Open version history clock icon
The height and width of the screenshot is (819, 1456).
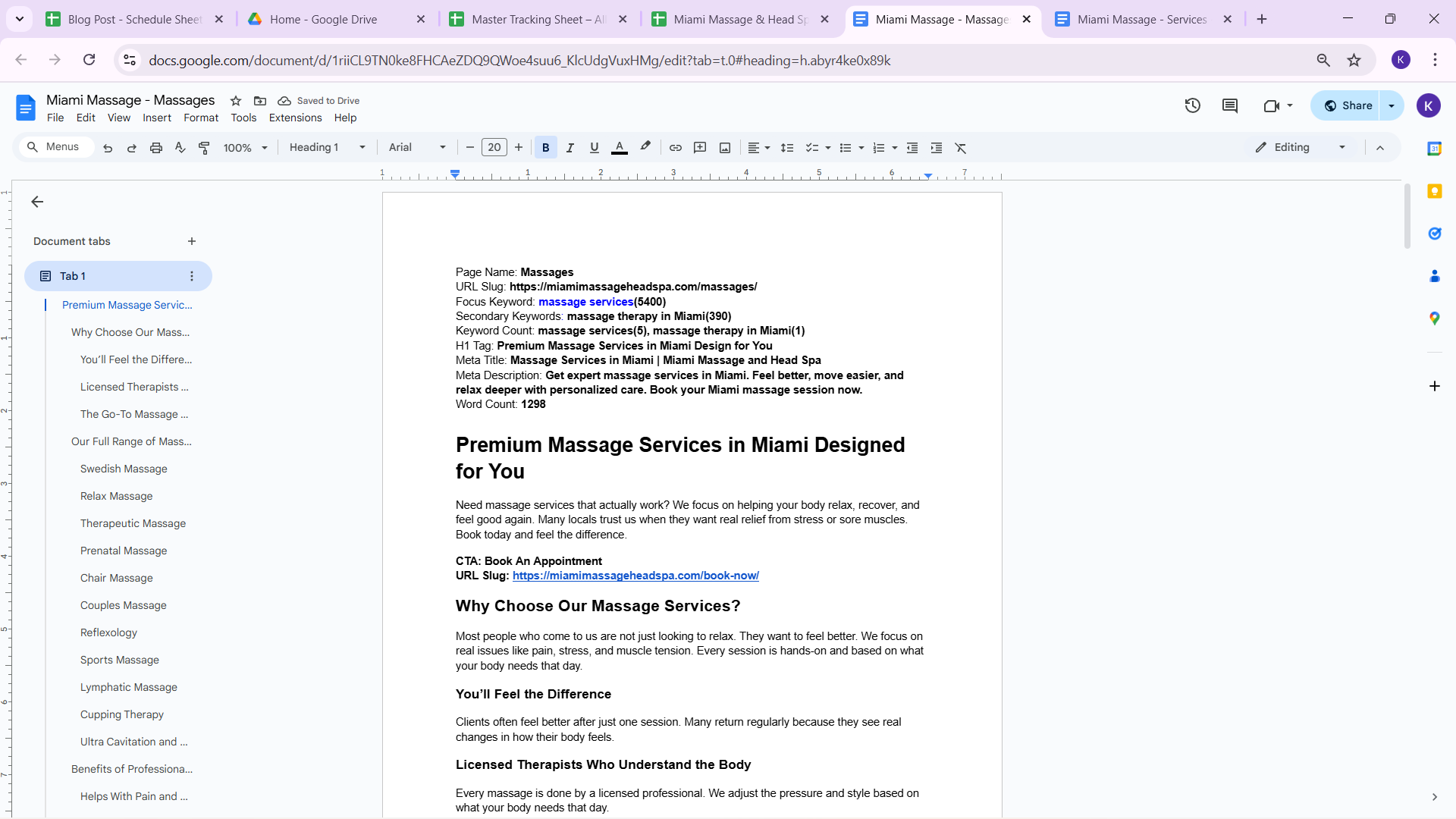[x=1192, y=105]
